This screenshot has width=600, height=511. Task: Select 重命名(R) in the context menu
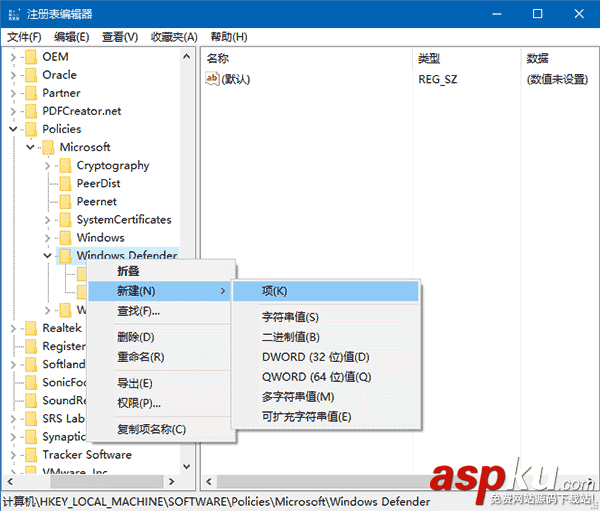159,357
